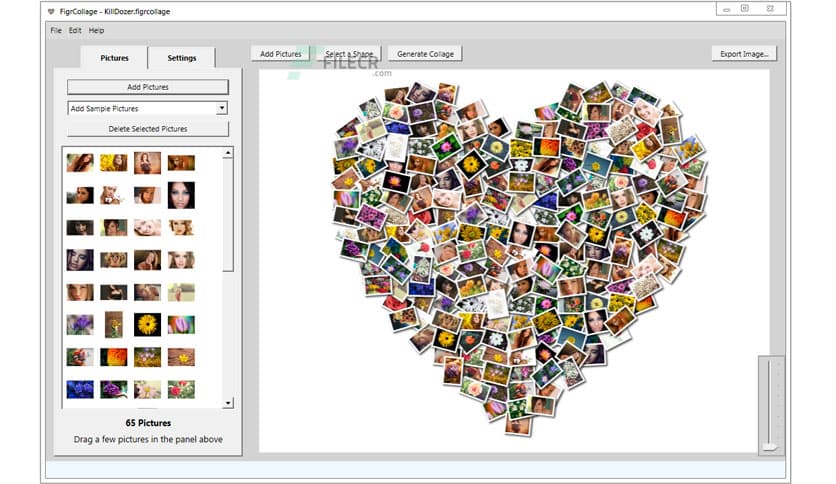The width and height of the screenshot is (836, 484).
Task: Open the Help menu
Action: tap(97, 30)
